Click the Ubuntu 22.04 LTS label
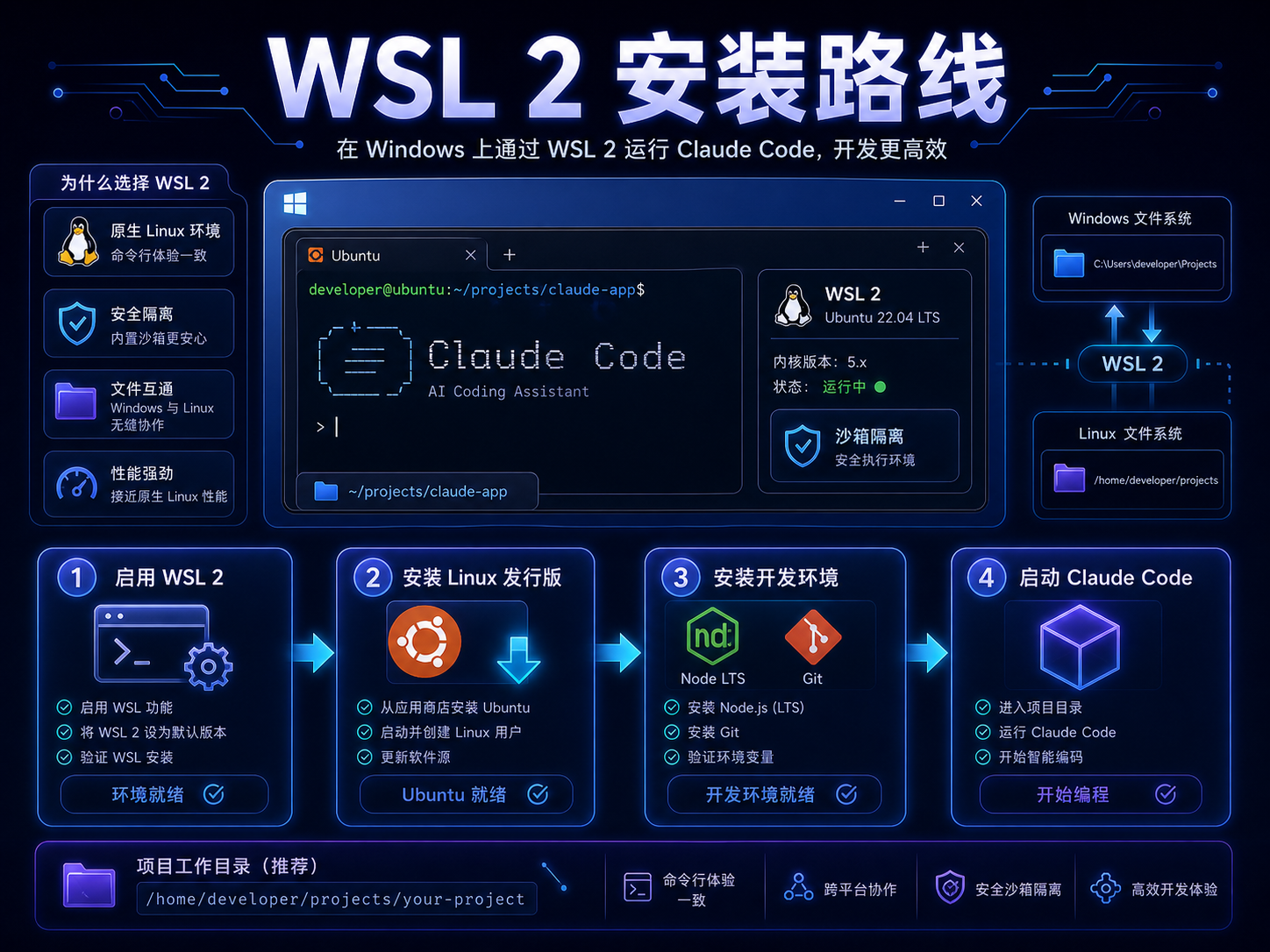The width and height of the screenshot is (1270, 952). 882,317
